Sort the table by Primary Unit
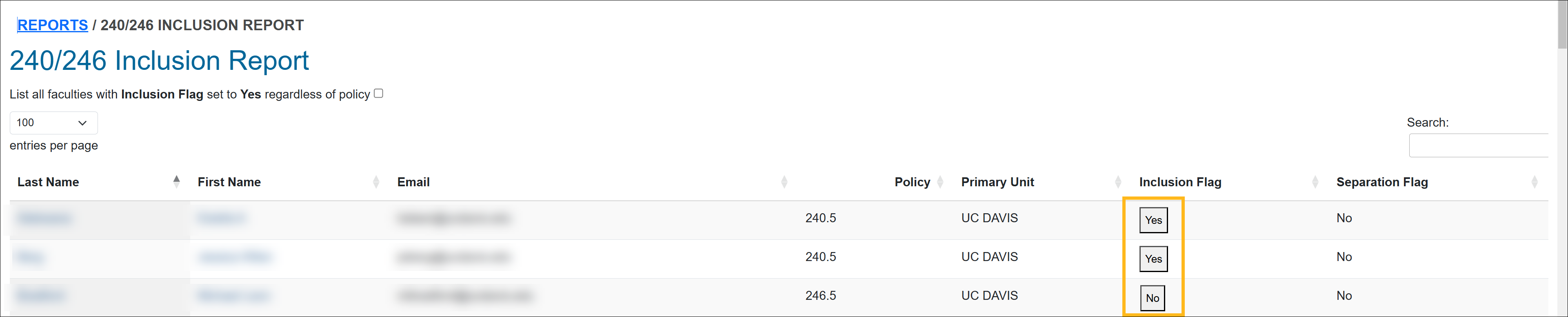Screen dimensions: 1568x317 (1117, 182)
